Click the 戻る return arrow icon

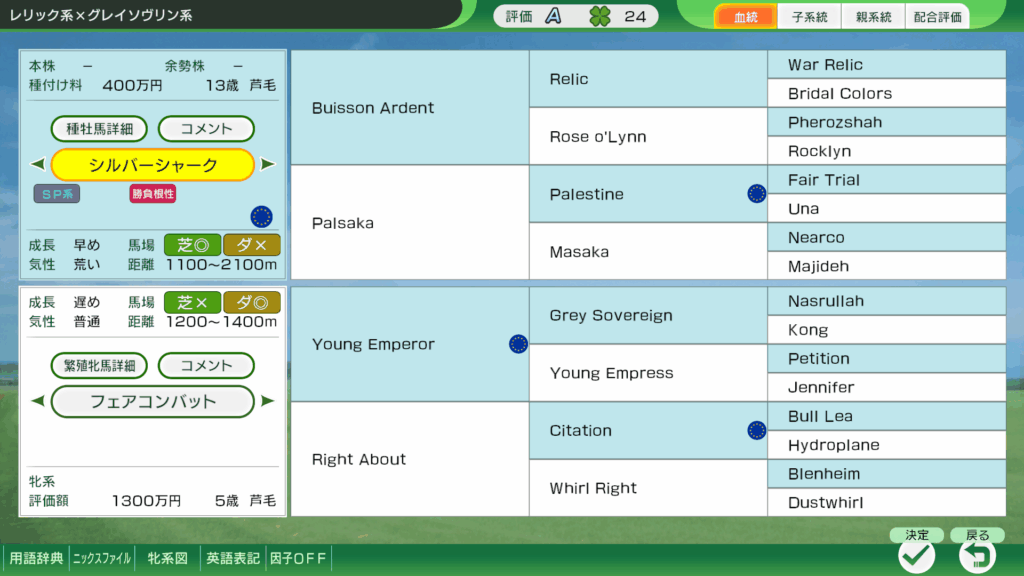977,556
